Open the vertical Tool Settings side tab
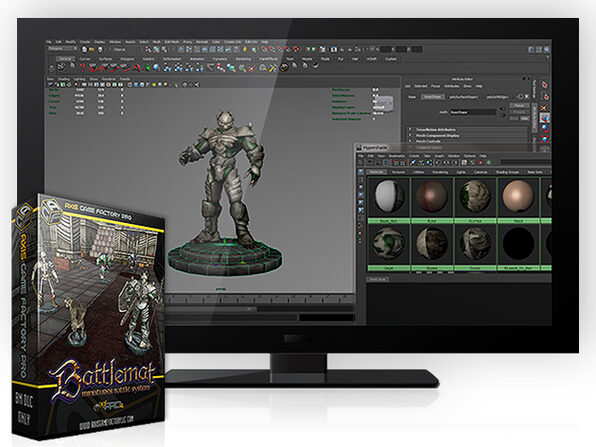596x447 pixels. click(x=534, y=89)
